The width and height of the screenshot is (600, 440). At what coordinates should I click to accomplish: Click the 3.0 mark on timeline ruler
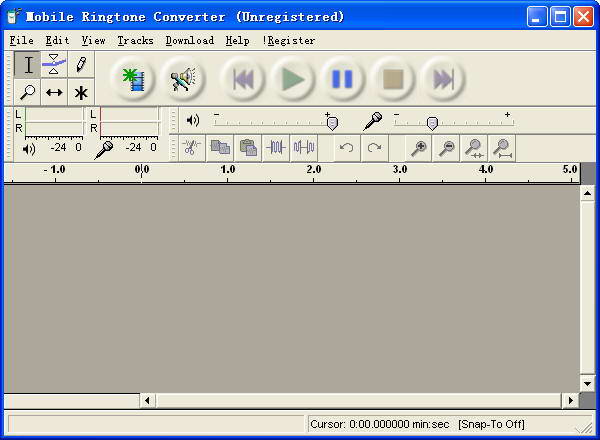click(x=400, y=169)
